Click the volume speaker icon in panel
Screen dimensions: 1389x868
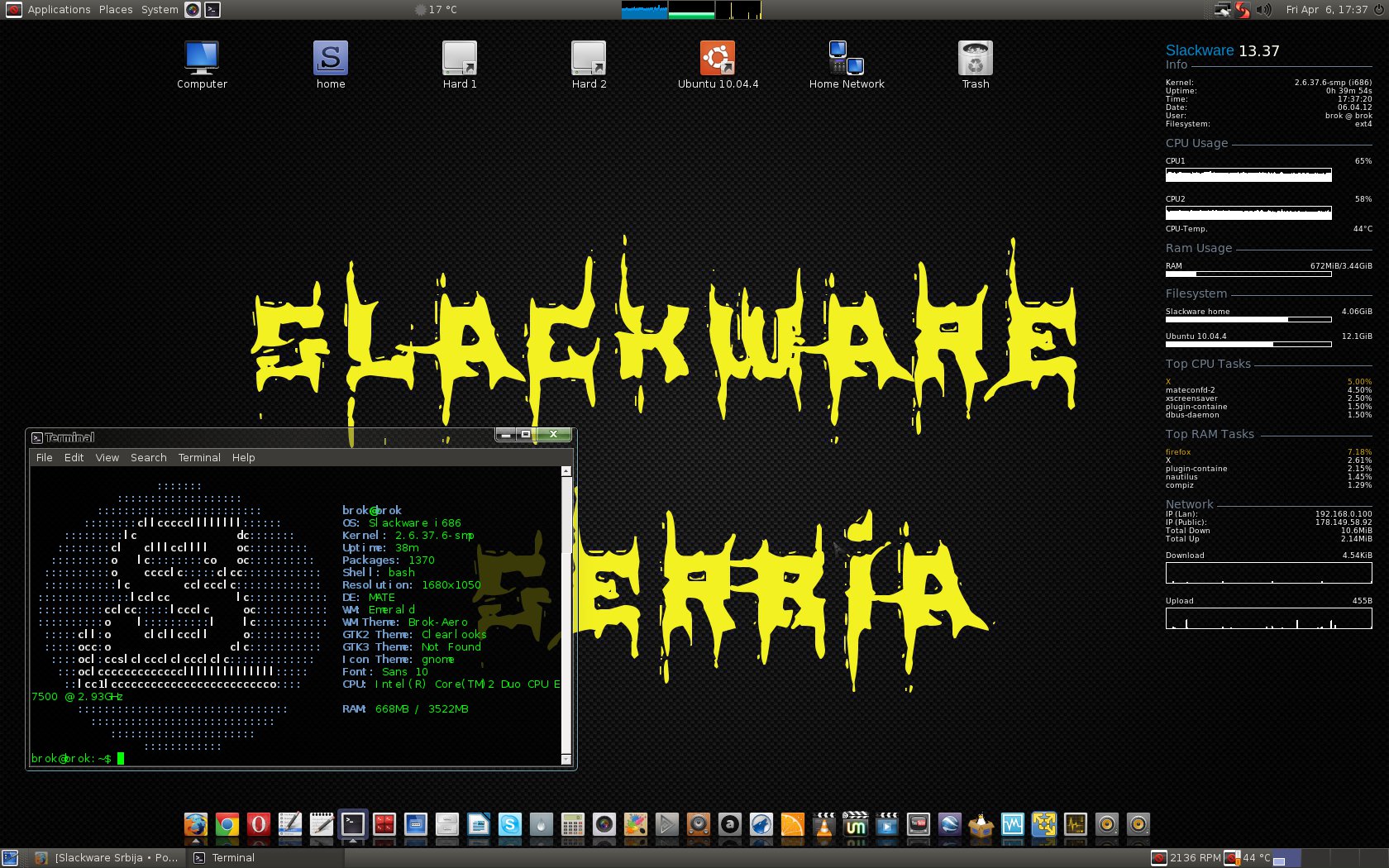point(1263,10)
